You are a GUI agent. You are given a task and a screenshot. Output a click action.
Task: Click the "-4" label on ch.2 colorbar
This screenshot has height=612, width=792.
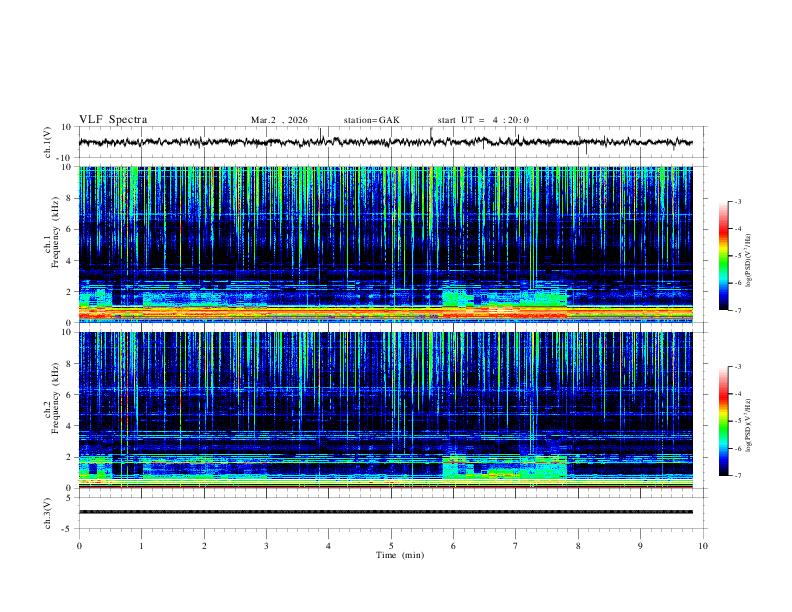pyautogui.click(x=737, y=394)
